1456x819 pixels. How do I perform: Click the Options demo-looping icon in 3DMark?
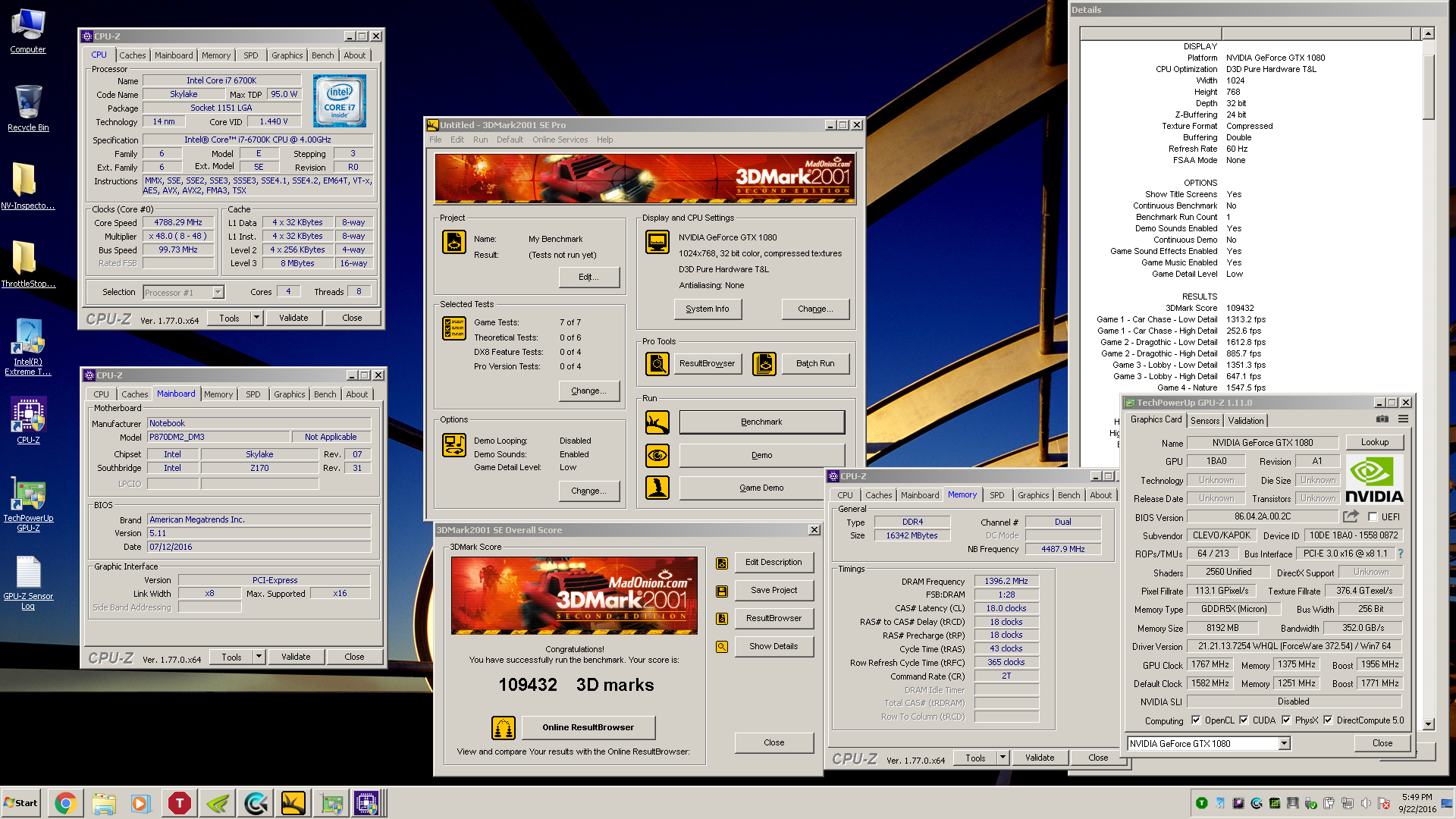pyautogui.click(x=454, y=445)
